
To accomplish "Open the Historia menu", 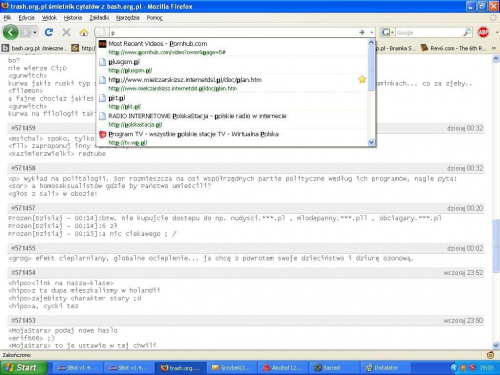I will [73, 18].
